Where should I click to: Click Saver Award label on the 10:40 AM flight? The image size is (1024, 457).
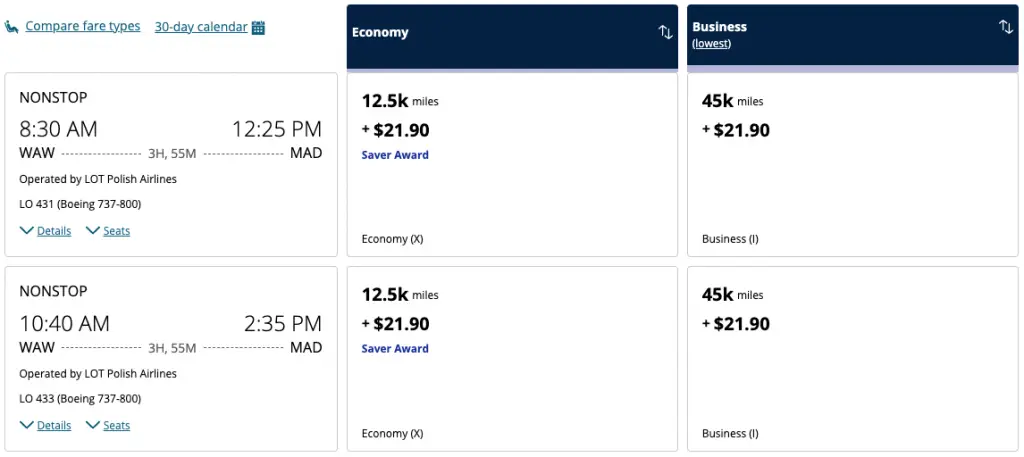tap(395, 349)
